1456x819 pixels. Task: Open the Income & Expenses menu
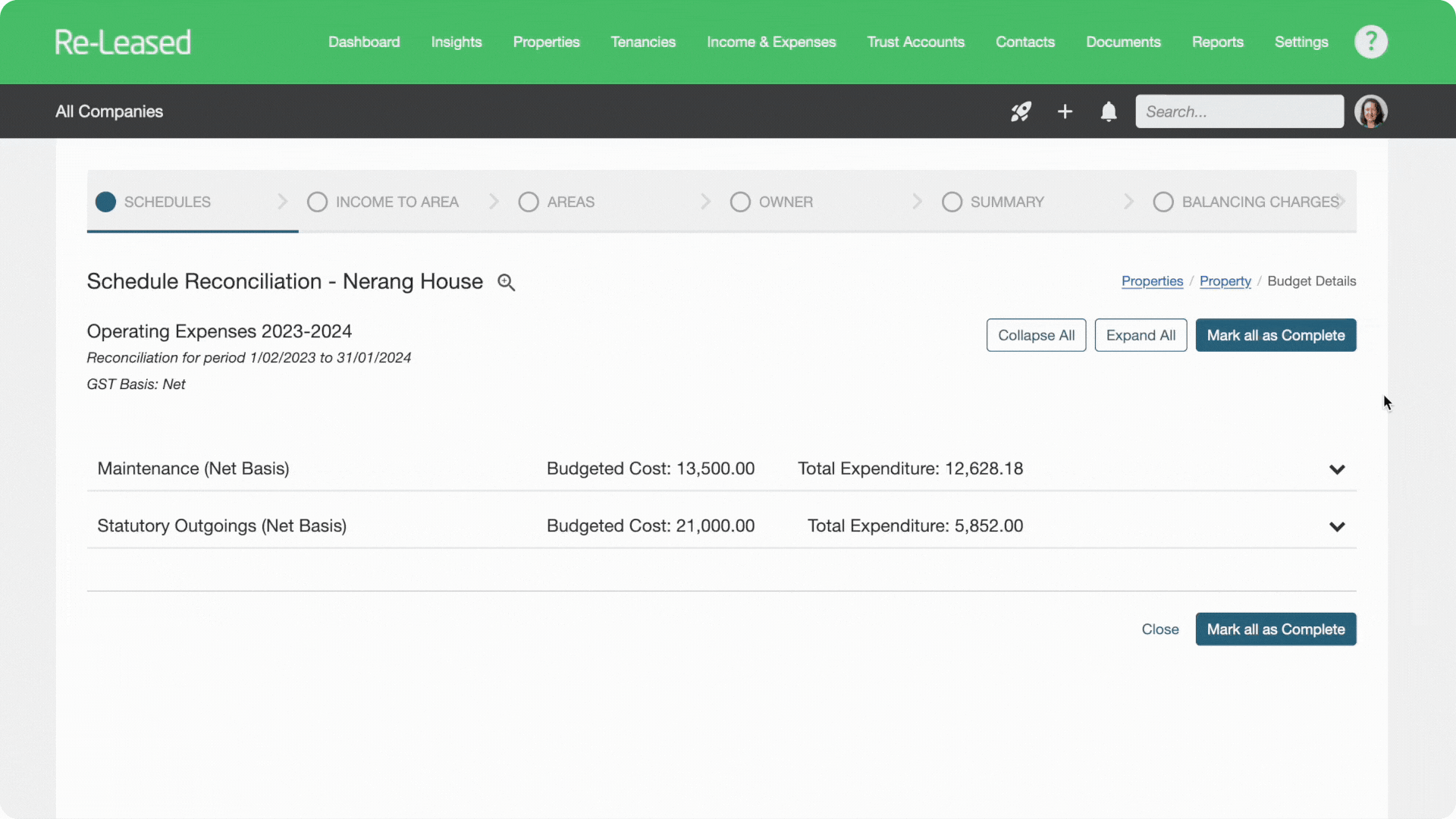point(771,42)
